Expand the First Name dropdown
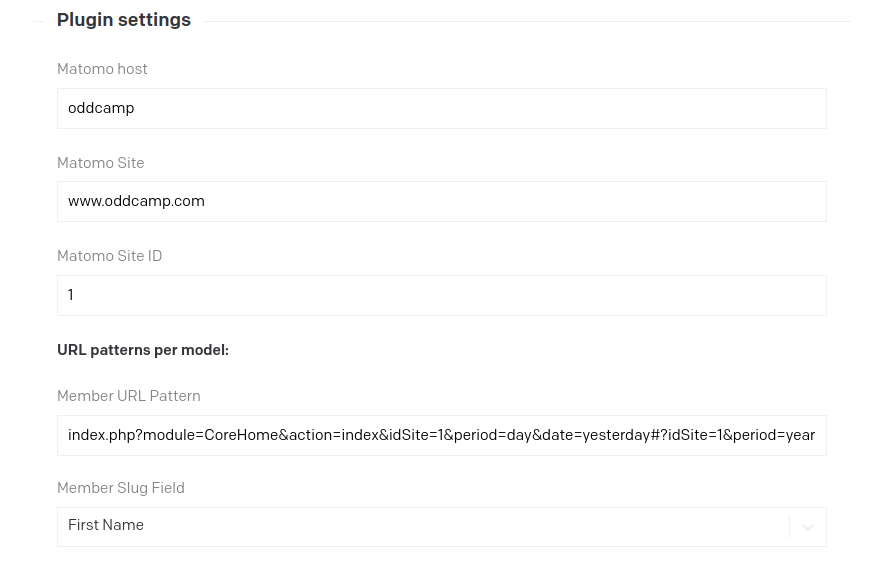The height and width of the screenshot is (571, 886). (x=441, y=527)
